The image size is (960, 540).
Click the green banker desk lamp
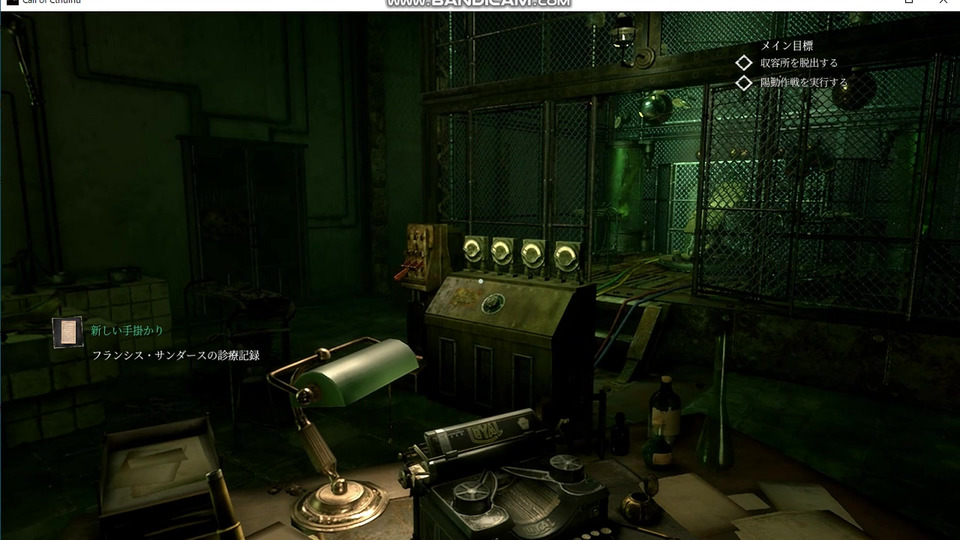pos(343,432)
